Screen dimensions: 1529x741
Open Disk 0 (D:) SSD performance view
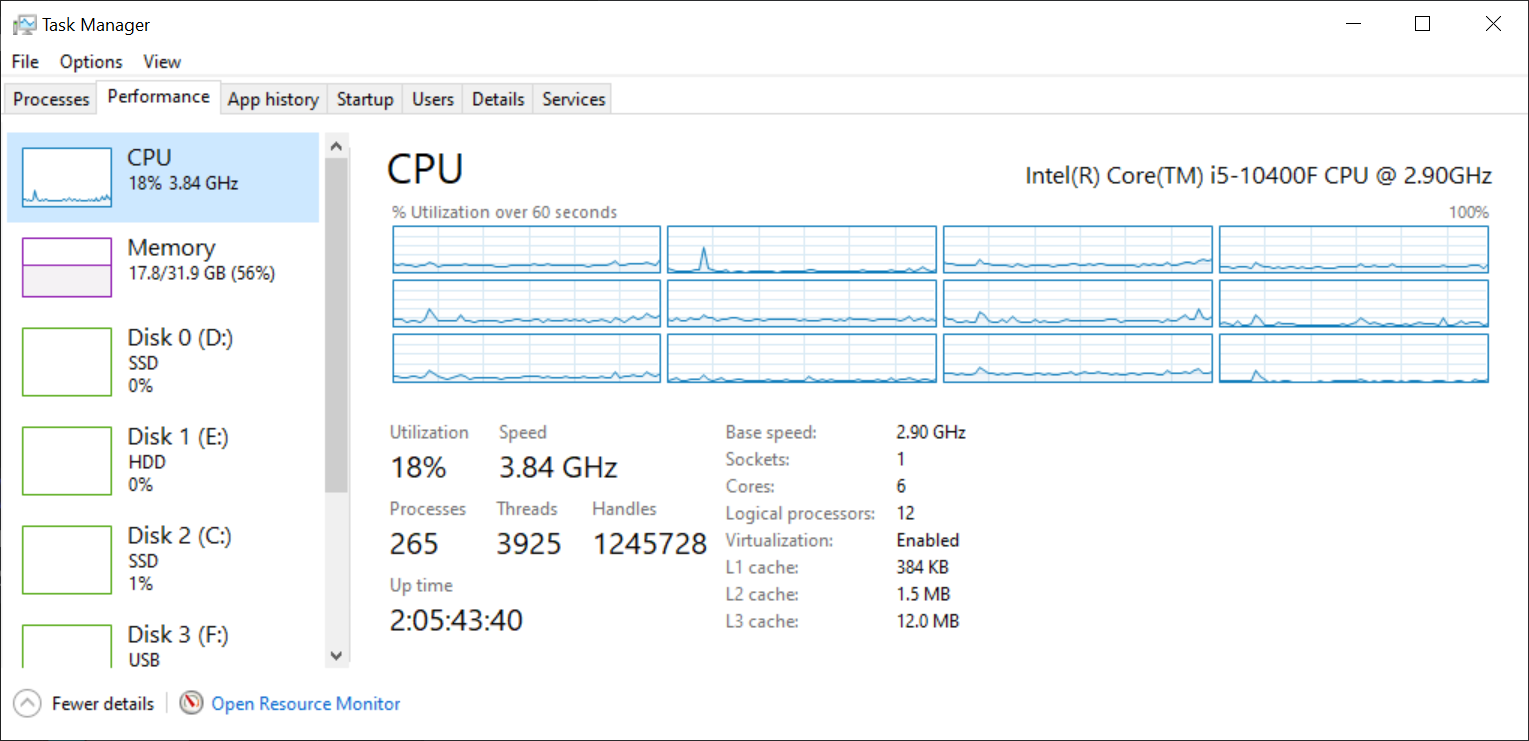click(162, 361)
